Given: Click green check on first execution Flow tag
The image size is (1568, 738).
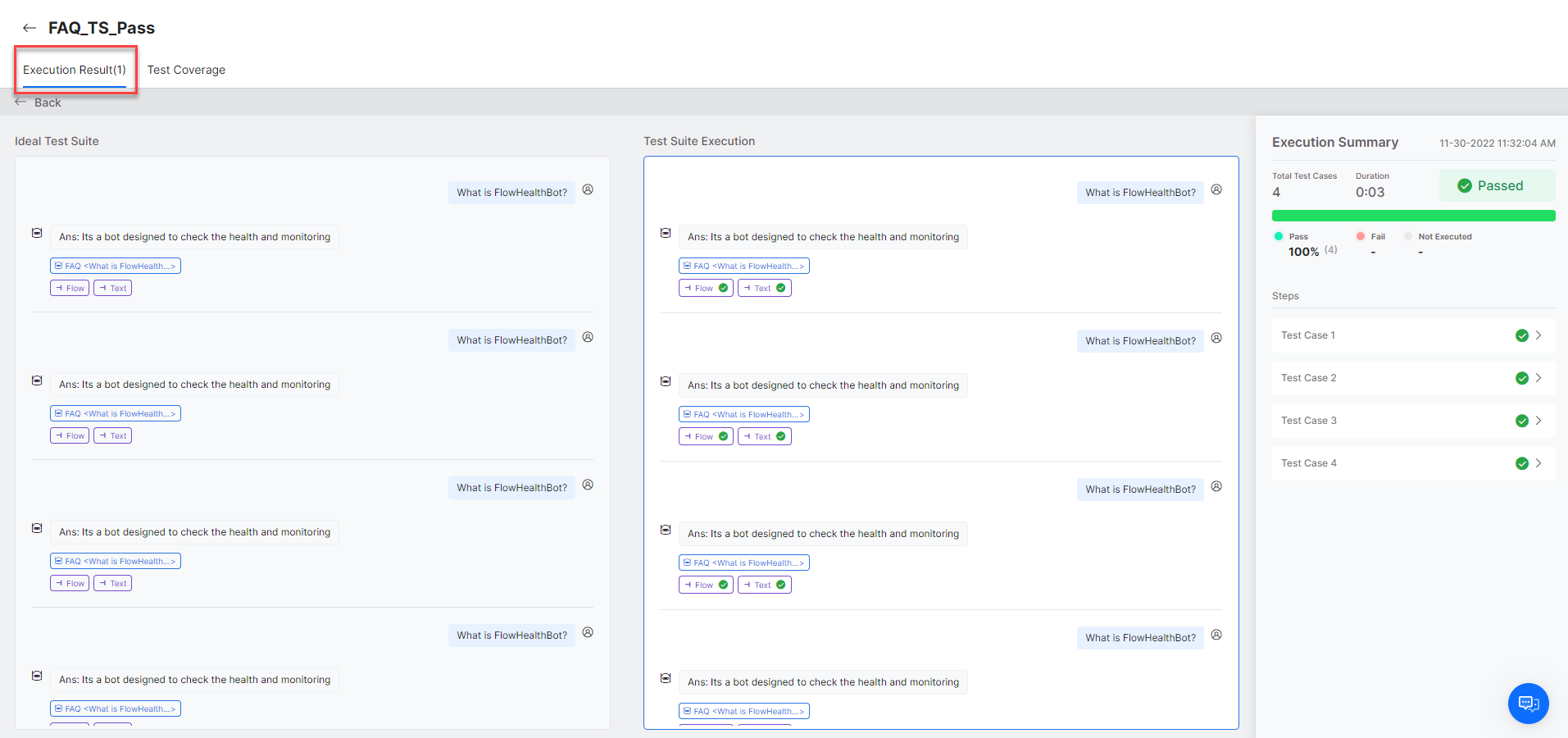Looking at the screenshot, I should point(723,288).
